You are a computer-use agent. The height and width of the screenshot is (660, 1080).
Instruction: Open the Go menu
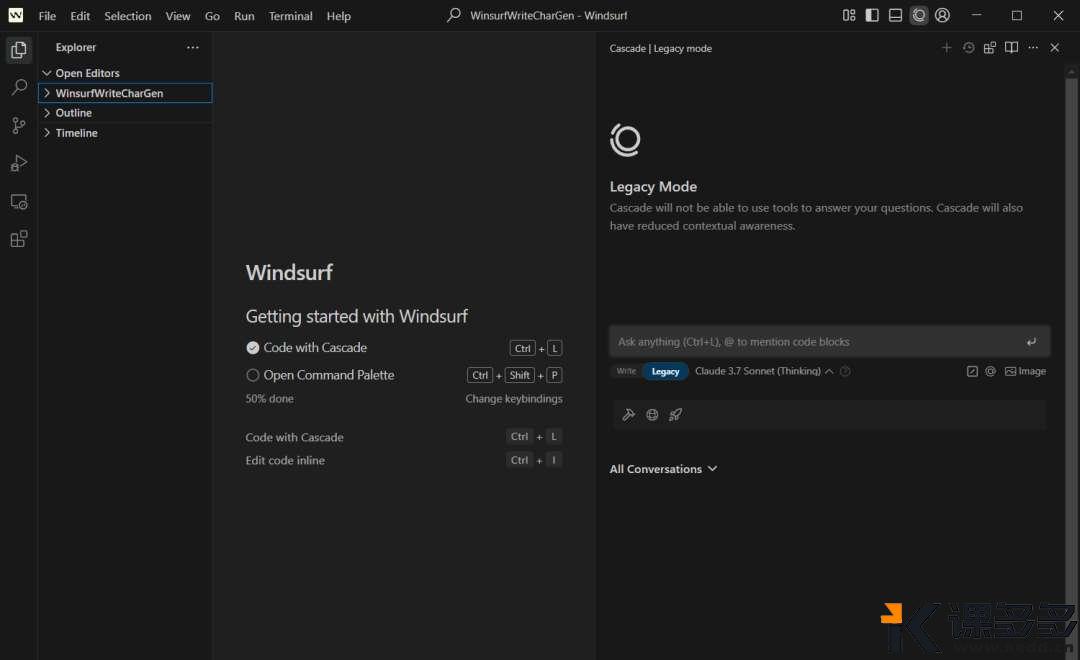212,16
